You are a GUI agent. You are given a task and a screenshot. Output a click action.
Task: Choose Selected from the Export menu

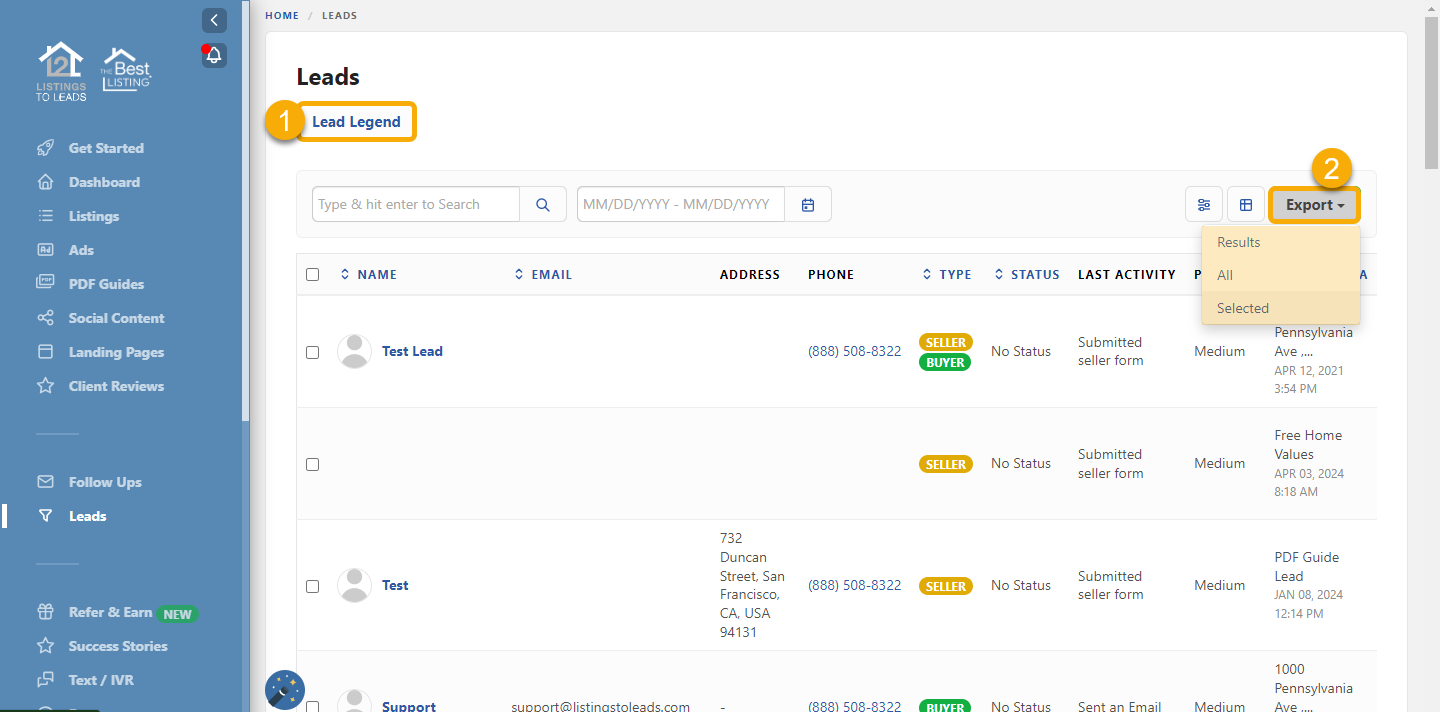(x=1243, y=308)
